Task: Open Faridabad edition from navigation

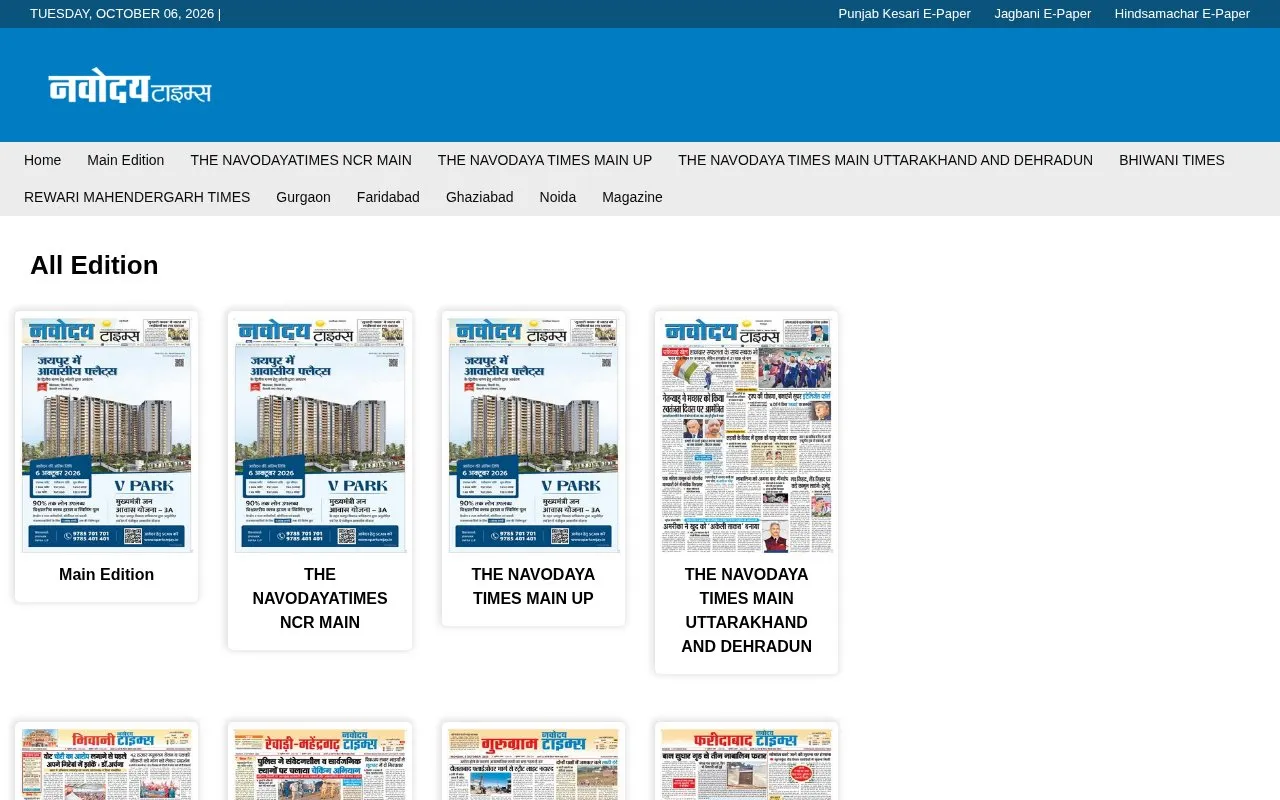Action: [388, 197]
